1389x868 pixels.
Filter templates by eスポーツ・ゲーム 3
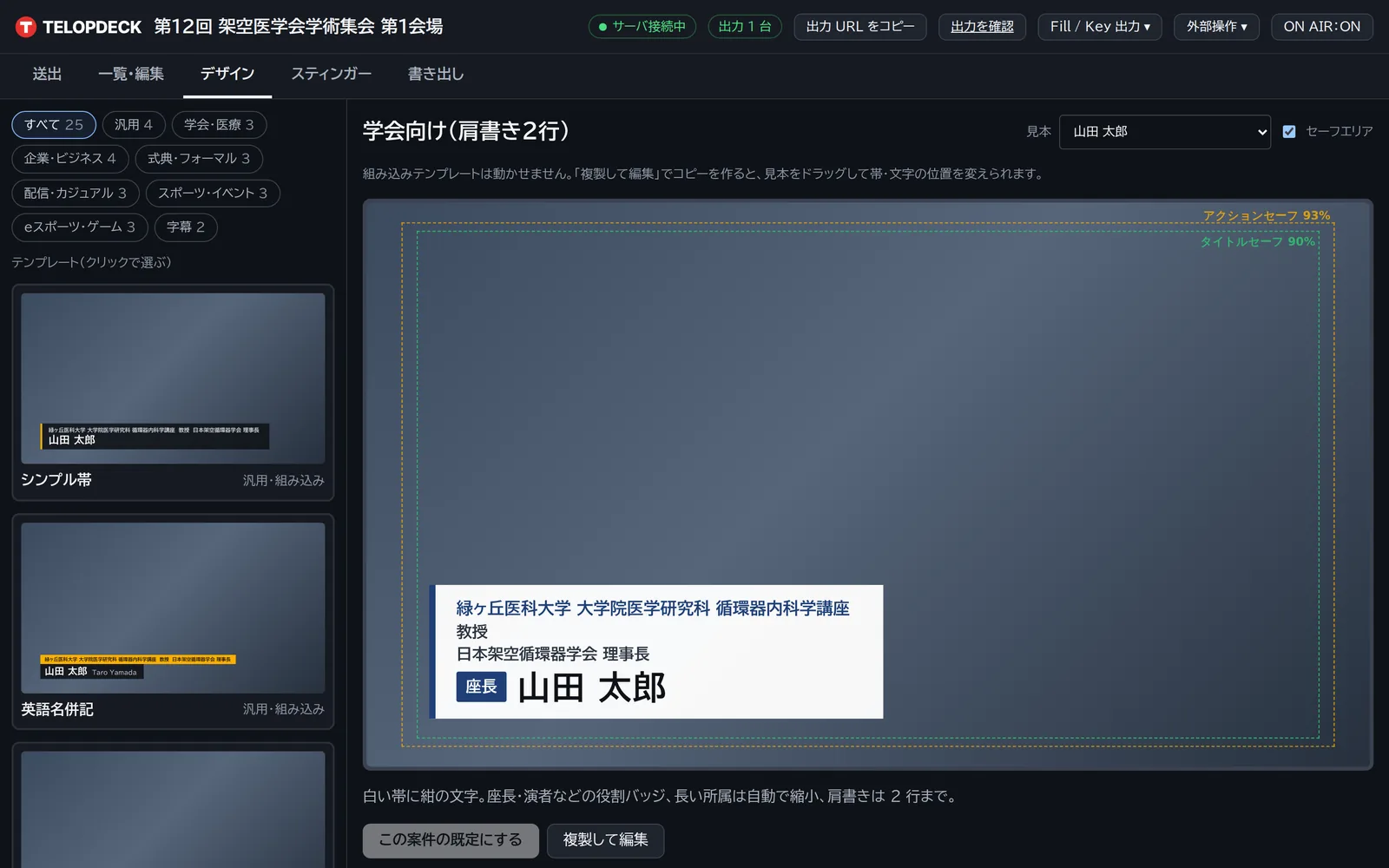[x=80, y=227]
